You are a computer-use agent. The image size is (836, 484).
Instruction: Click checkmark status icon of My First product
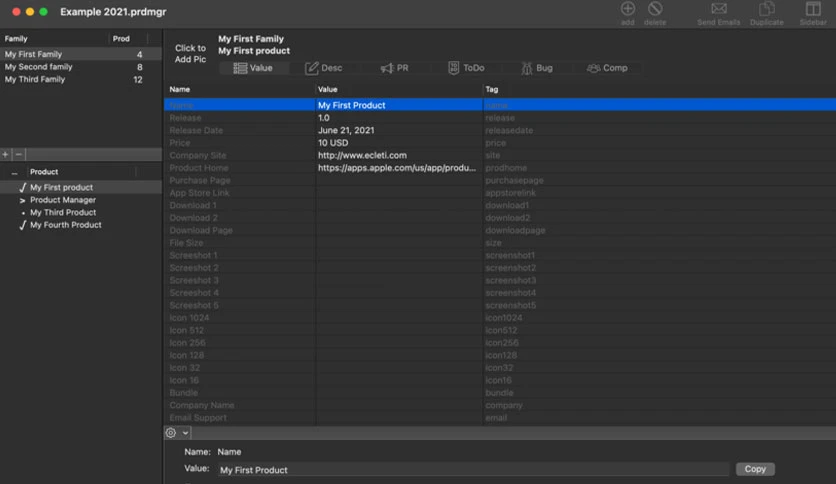coord(22,188)
